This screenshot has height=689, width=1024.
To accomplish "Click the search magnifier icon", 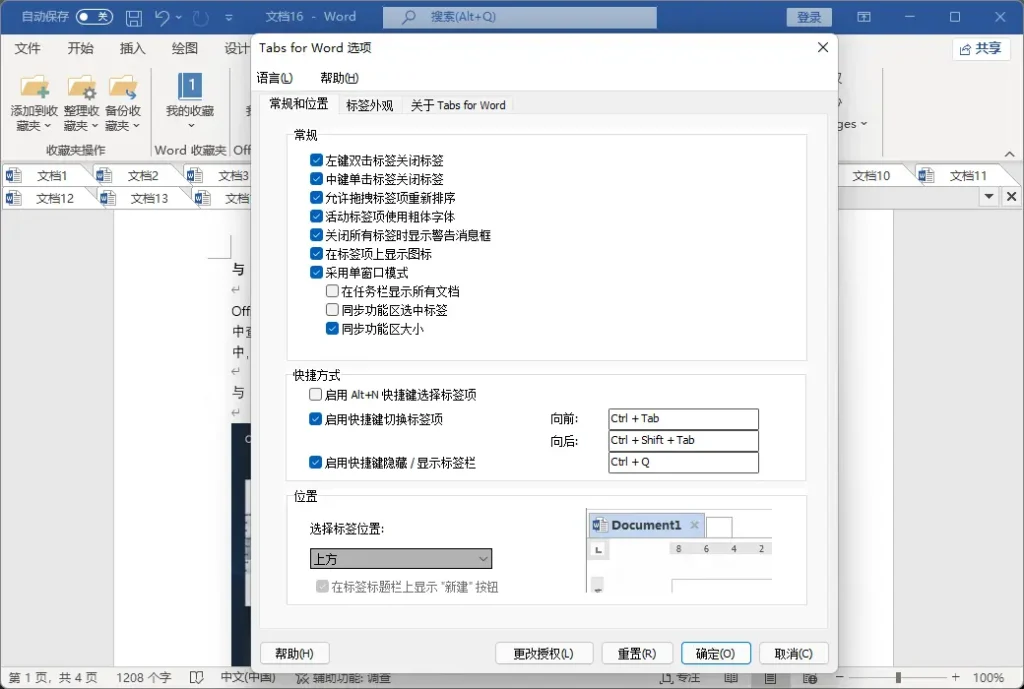I will coord(408,17).
